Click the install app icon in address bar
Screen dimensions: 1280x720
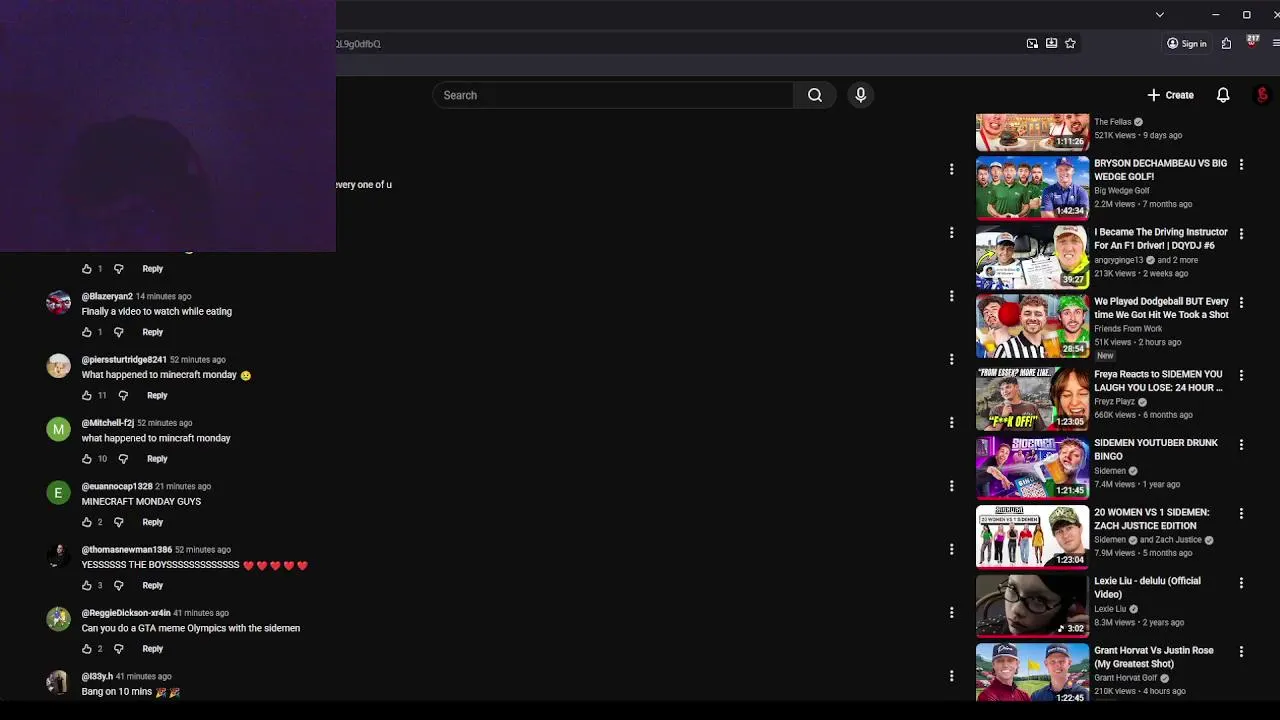coord(1051,43)
